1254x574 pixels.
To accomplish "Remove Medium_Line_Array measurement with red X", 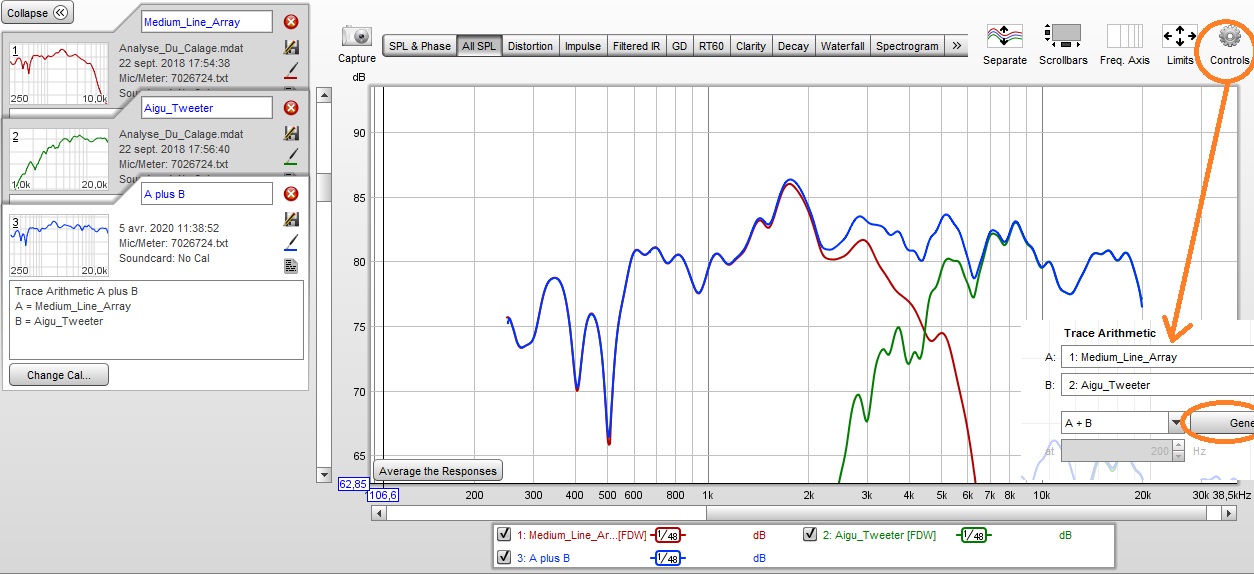I will (x=291, y=22).
